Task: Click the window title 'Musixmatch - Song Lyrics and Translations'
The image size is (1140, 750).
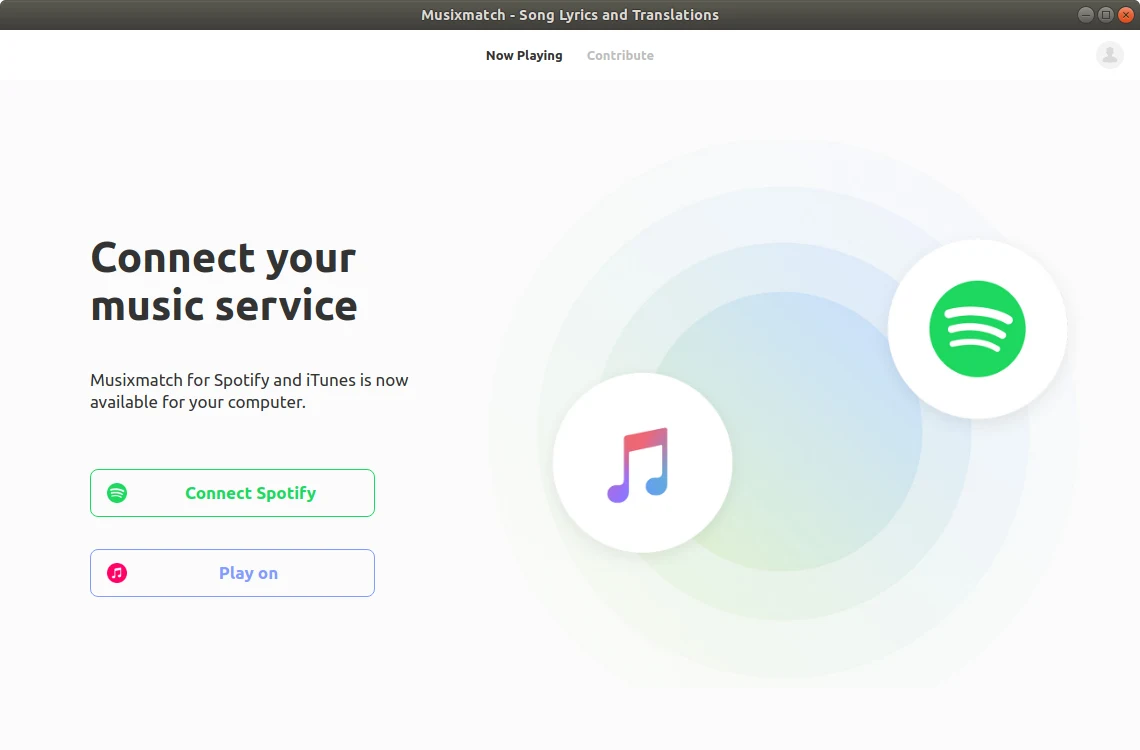Action: click(x=570, y=15)
